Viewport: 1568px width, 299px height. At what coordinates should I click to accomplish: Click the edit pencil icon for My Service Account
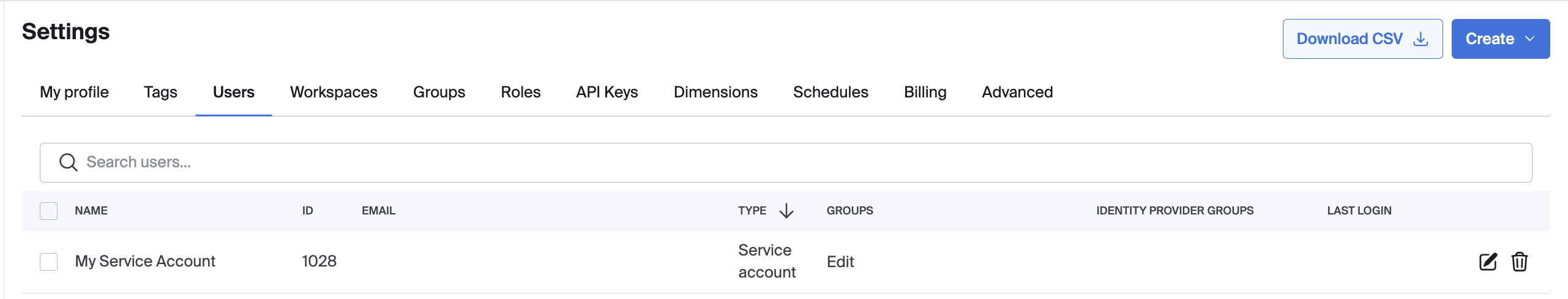click(x=1487, y=262)
